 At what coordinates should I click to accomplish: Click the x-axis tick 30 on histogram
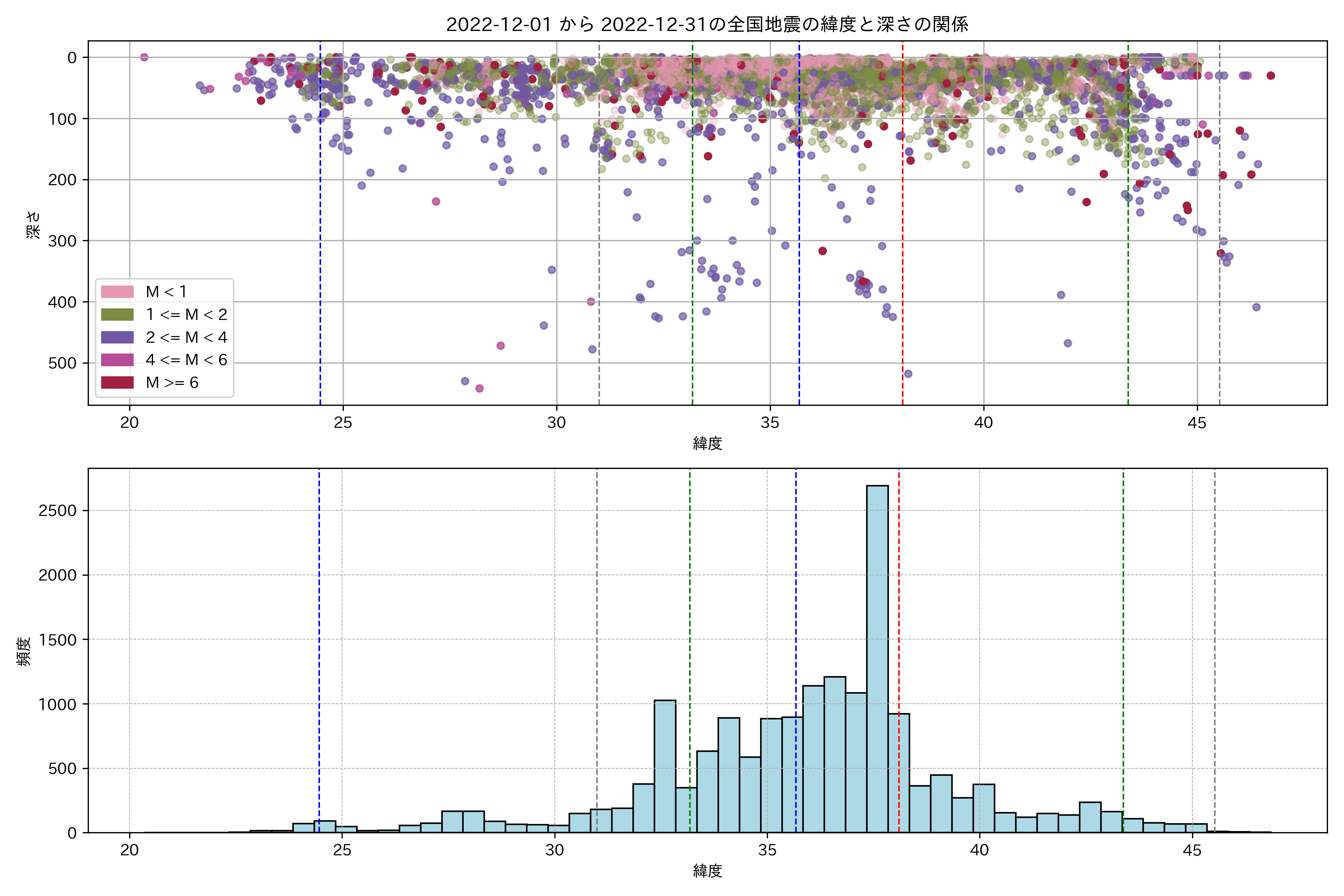pos(554,850)
